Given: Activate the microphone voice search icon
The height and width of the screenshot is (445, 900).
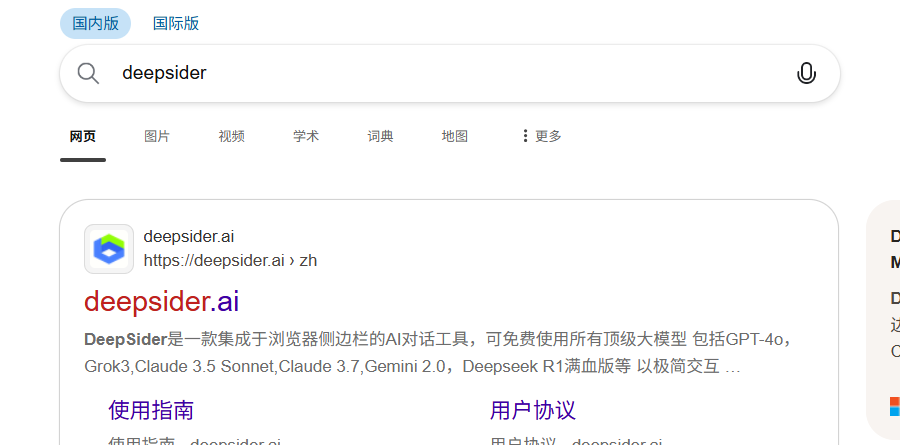Looking at the screenshot, I should [806, 73].
